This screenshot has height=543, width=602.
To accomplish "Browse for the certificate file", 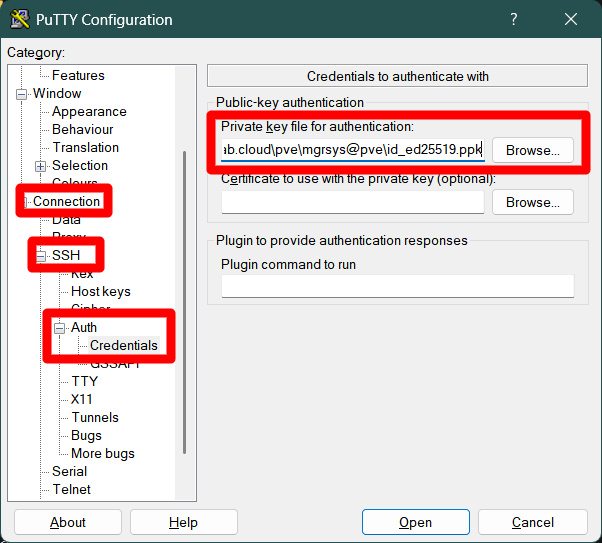I will [x=533, y=202].
